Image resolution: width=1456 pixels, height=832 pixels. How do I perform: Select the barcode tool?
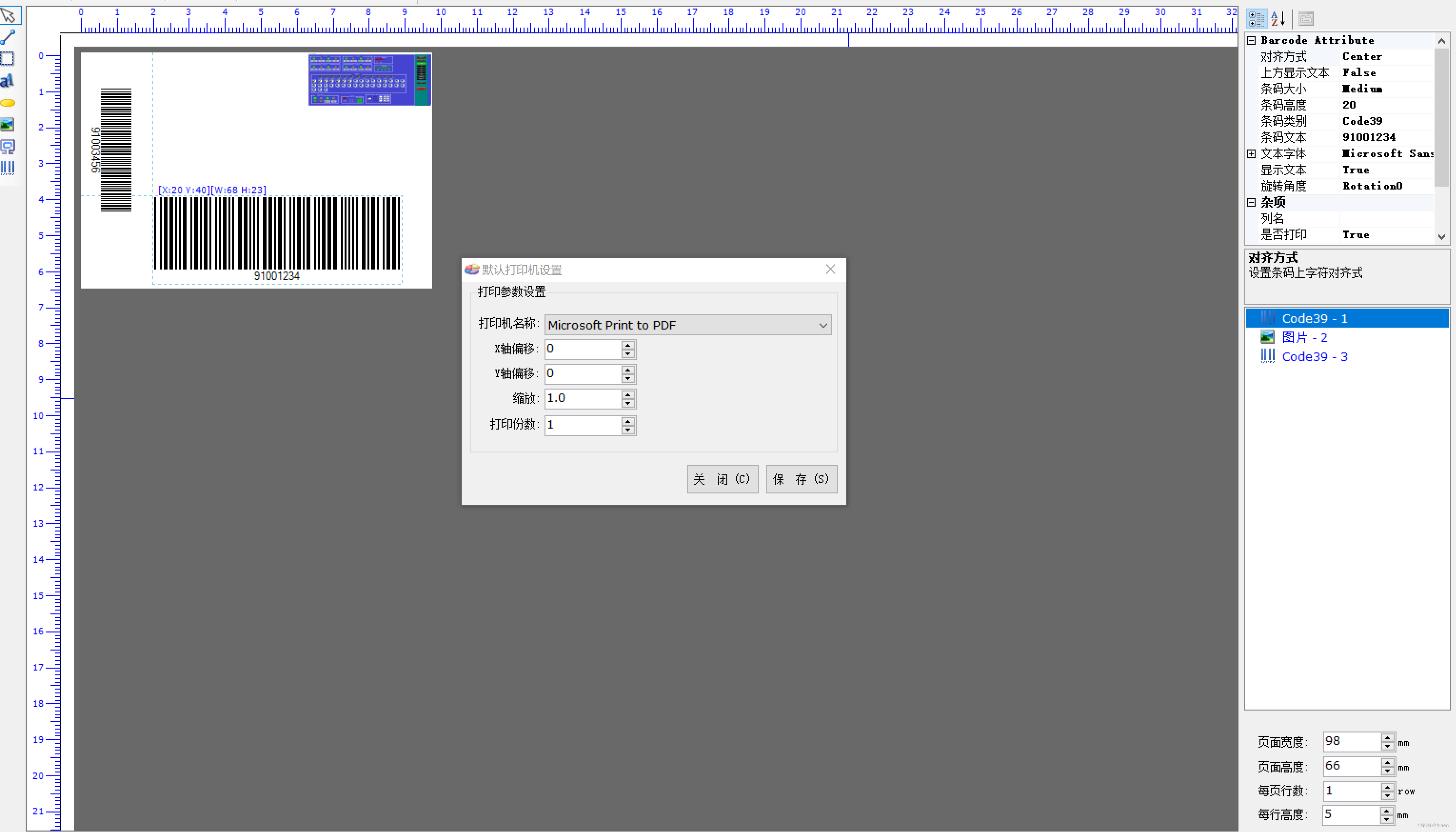(x=8, y=168)
